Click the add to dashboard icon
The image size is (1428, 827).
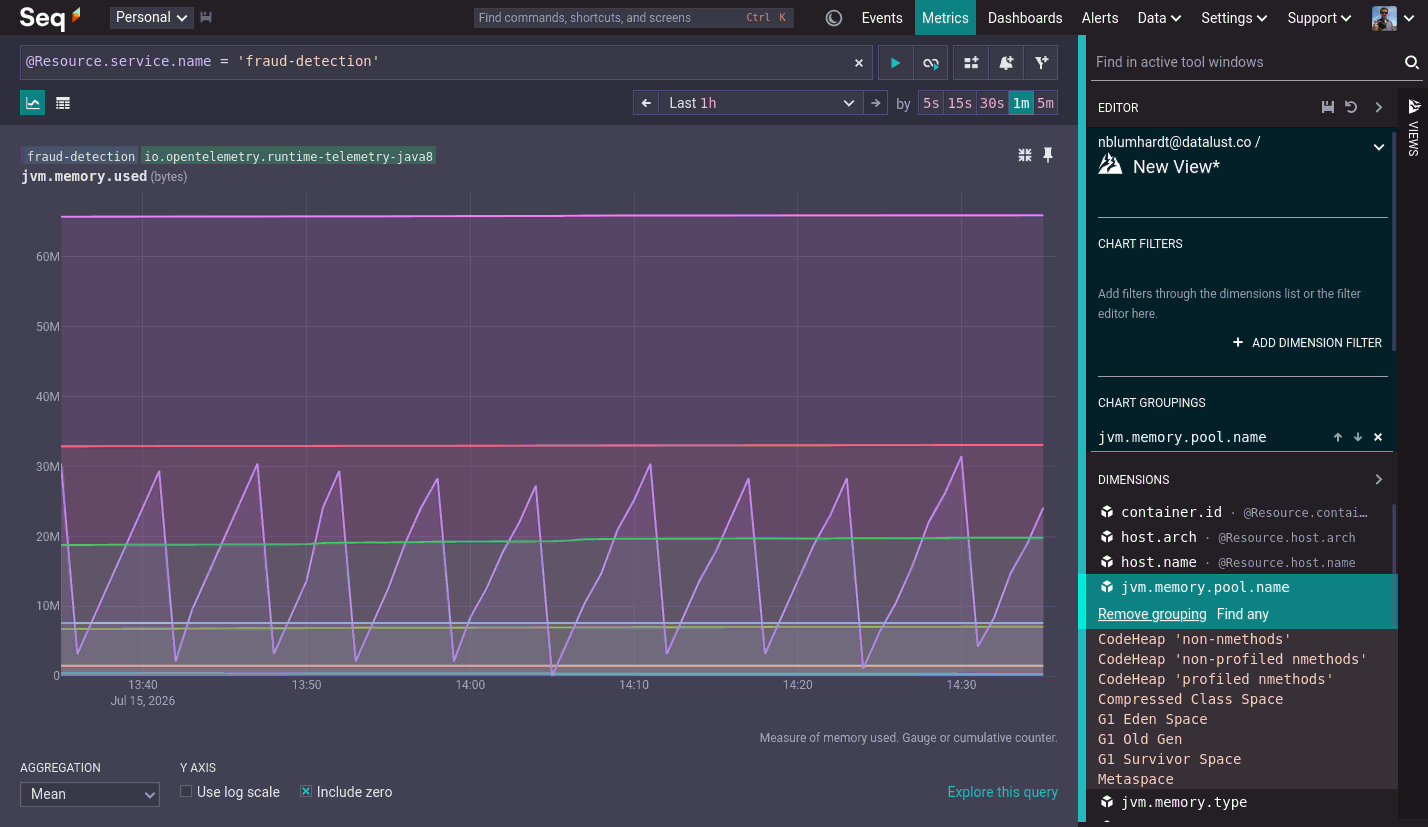tap(971, 62)
